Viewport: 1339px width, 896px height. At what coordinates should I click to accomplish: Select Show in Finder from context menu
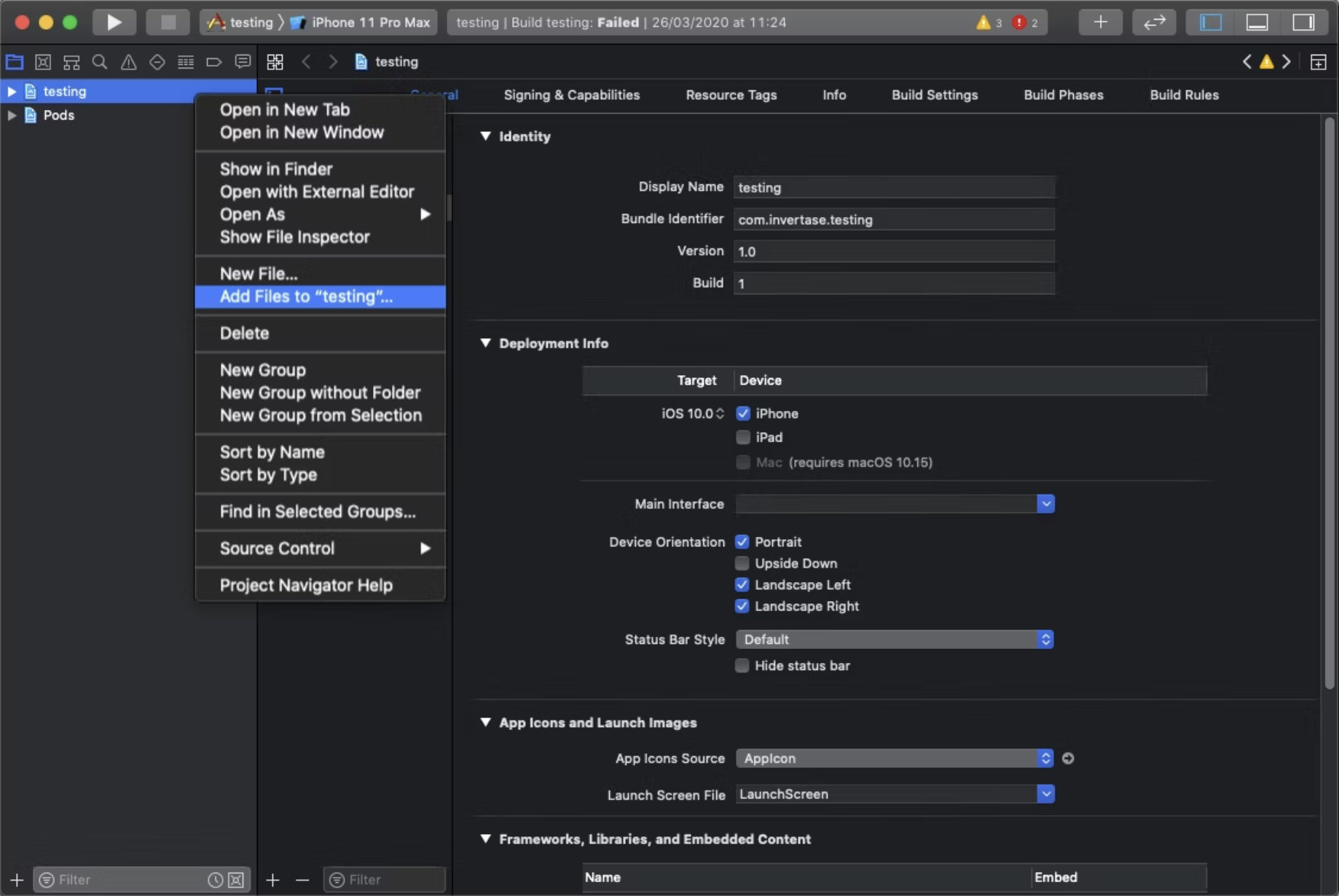[276, 169]
